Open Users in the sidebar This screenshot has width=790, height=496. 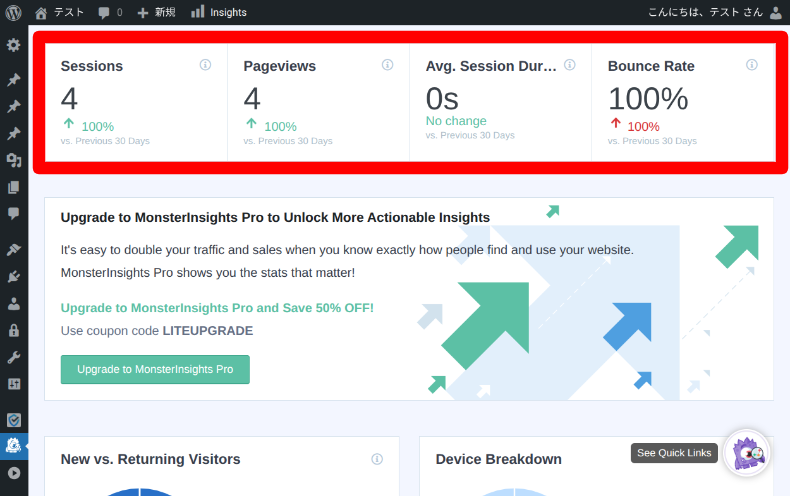point(14,303)
